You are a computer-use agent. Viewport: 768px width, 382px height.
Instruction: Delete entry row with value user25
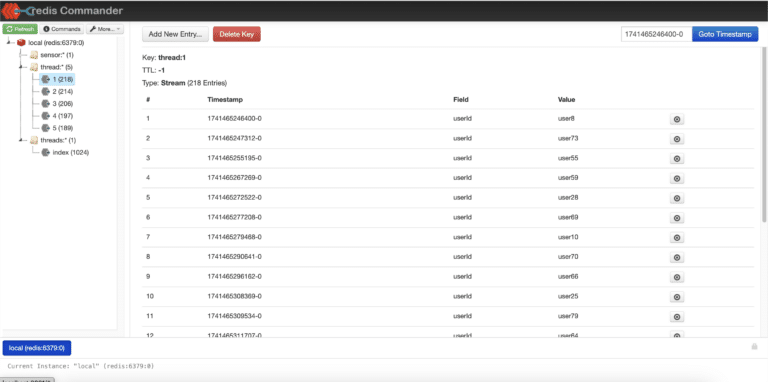pyautogui.click(x=677, y=297)
